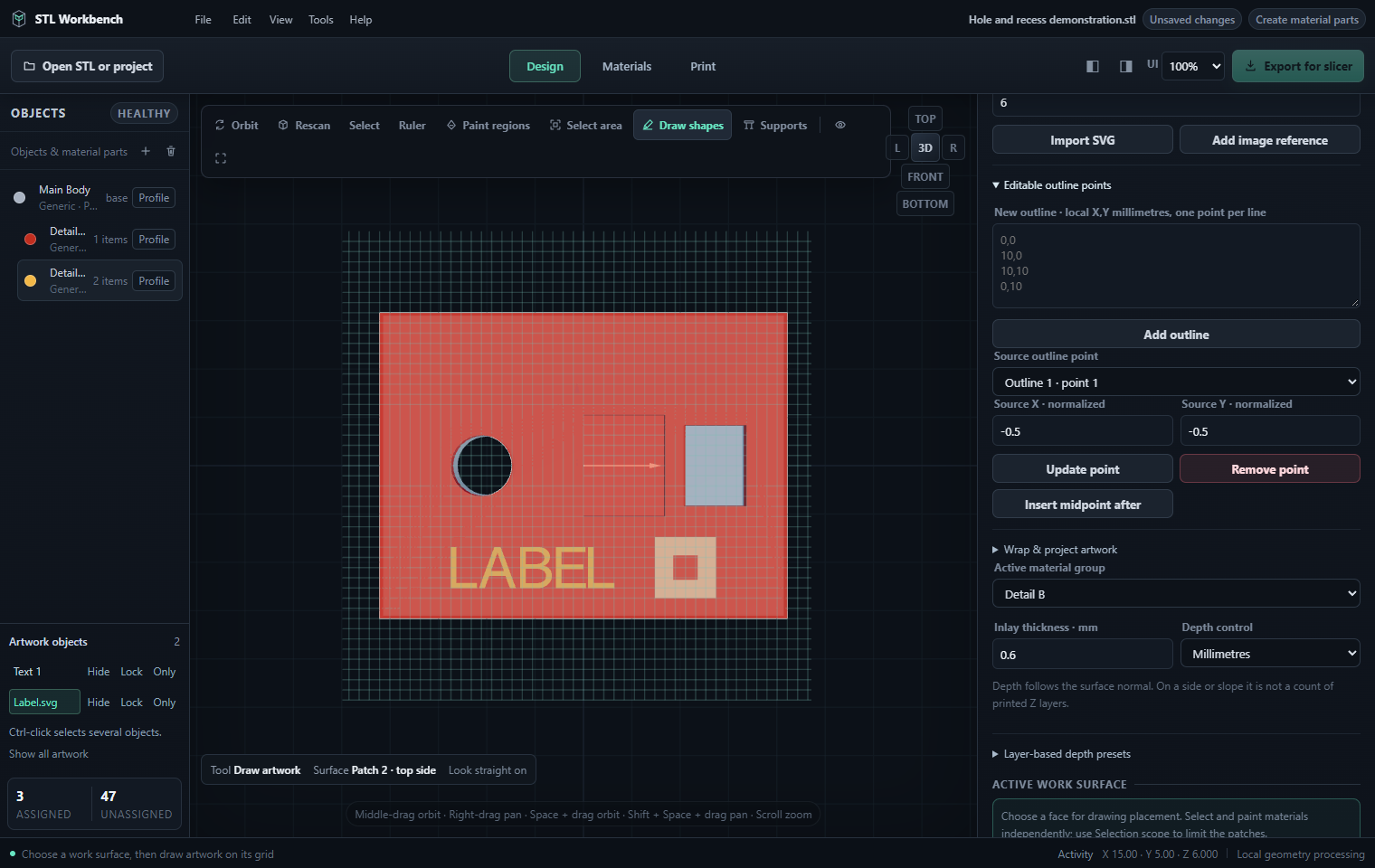Activate the Draw shapes tool
Viewport: 1375px width, 868px height.
tap(683, 126)
